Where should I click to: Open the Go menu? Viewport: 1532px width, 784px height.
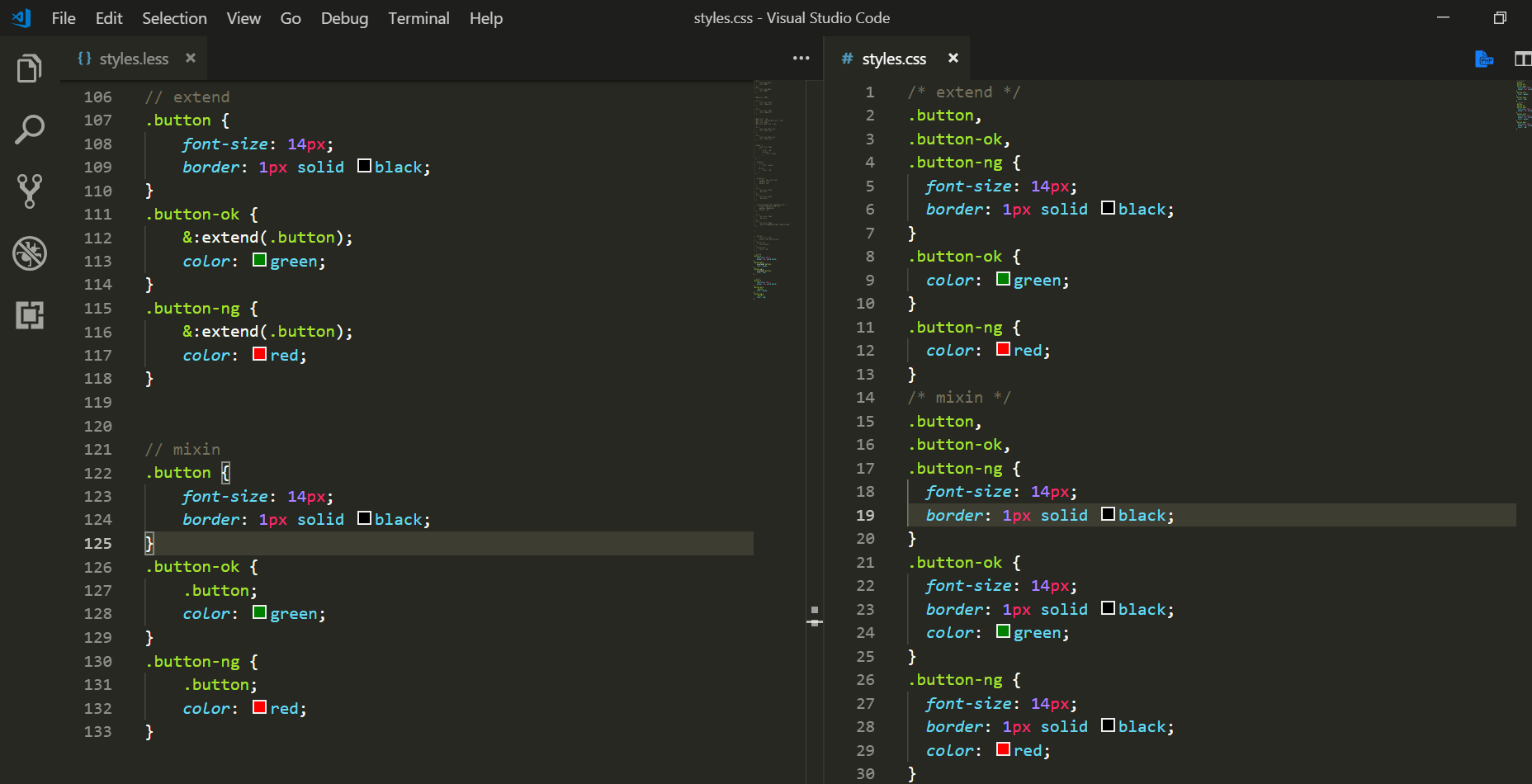point(291,18)
